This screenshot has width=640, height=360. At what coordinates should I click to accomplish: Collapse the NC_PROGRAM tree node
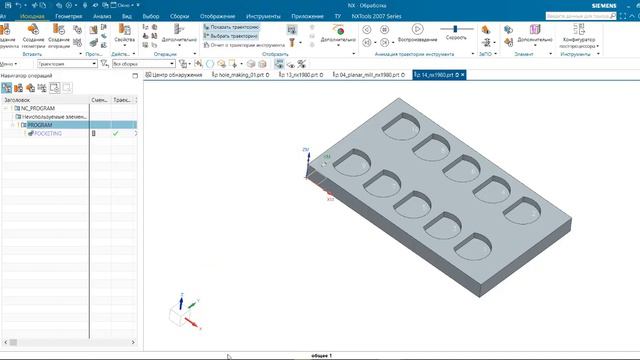(6, 108)
